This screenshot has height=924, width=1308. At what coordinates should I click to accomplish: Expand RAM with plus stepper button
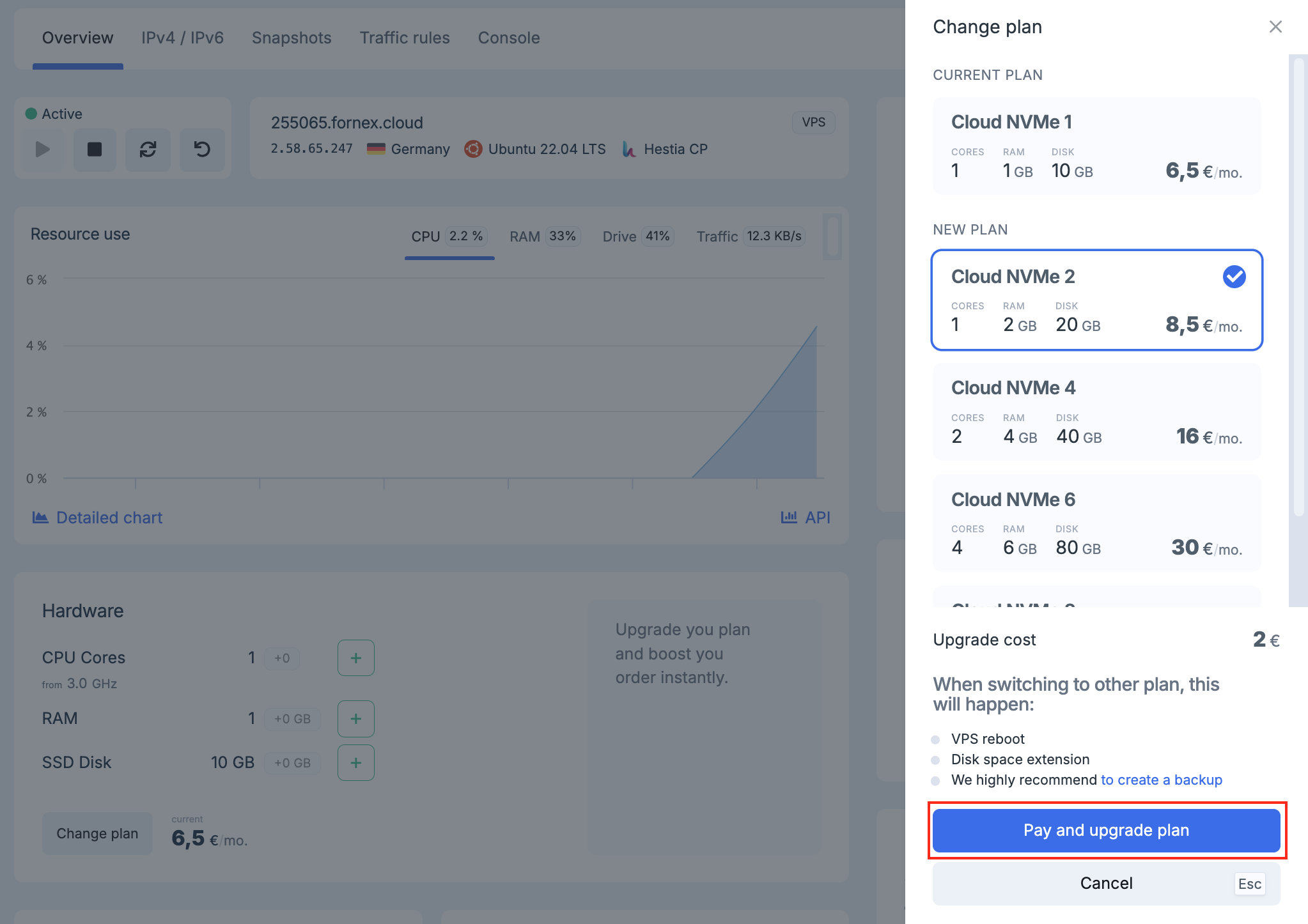click(355, 717)
